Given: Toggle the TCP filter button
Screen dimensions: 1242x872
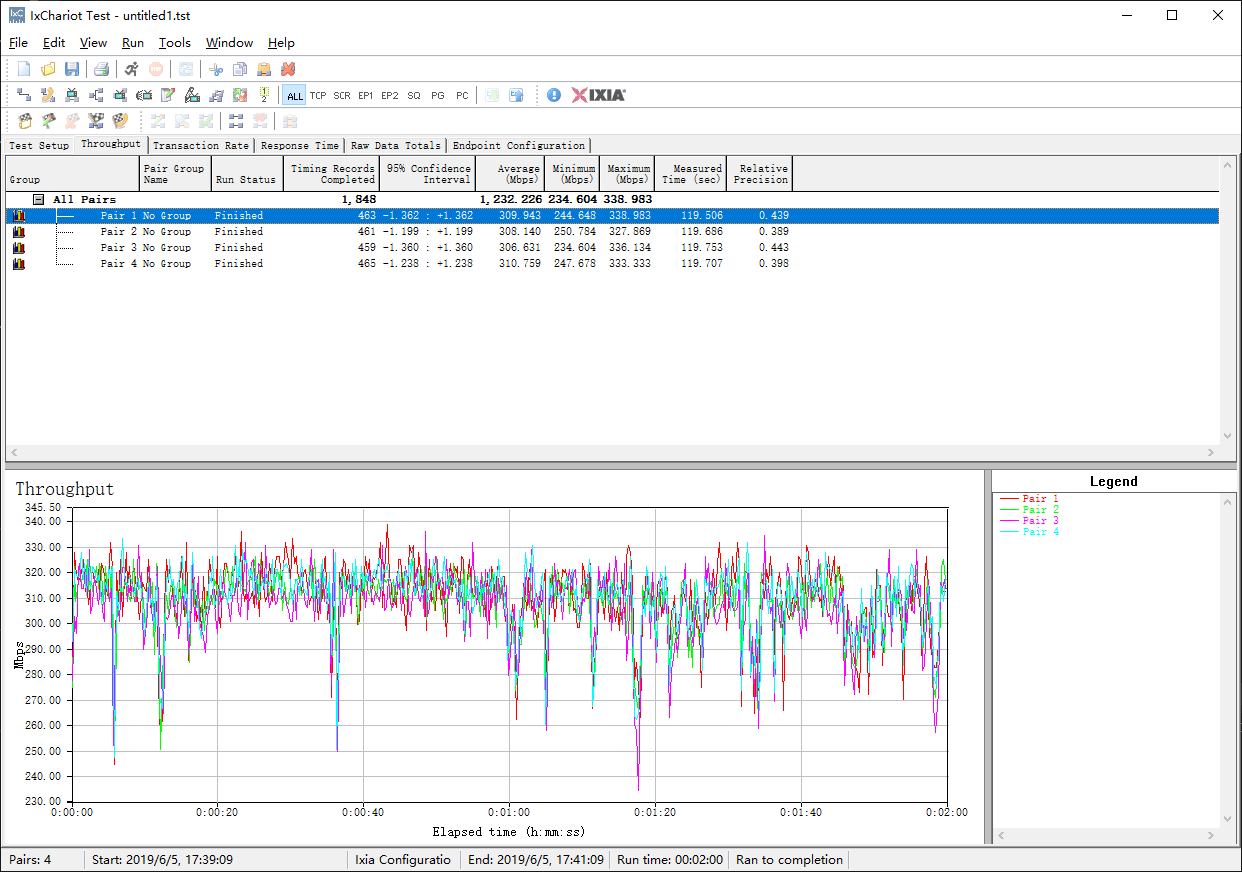Looking at the screenshot, I should 318,96.
